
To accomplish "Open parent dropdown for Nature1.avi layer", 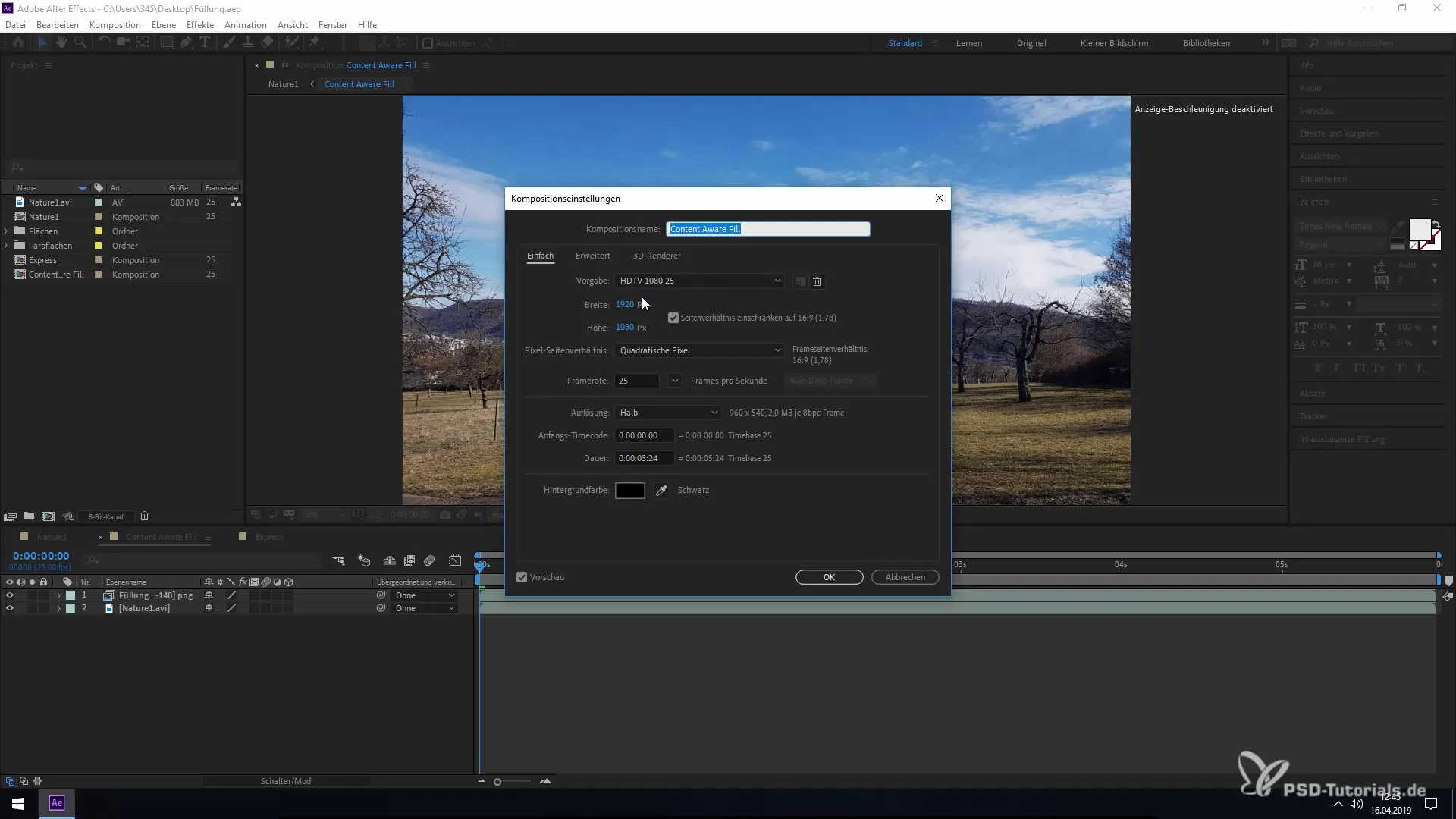I will pyautogui.click(x=425, y=608).
